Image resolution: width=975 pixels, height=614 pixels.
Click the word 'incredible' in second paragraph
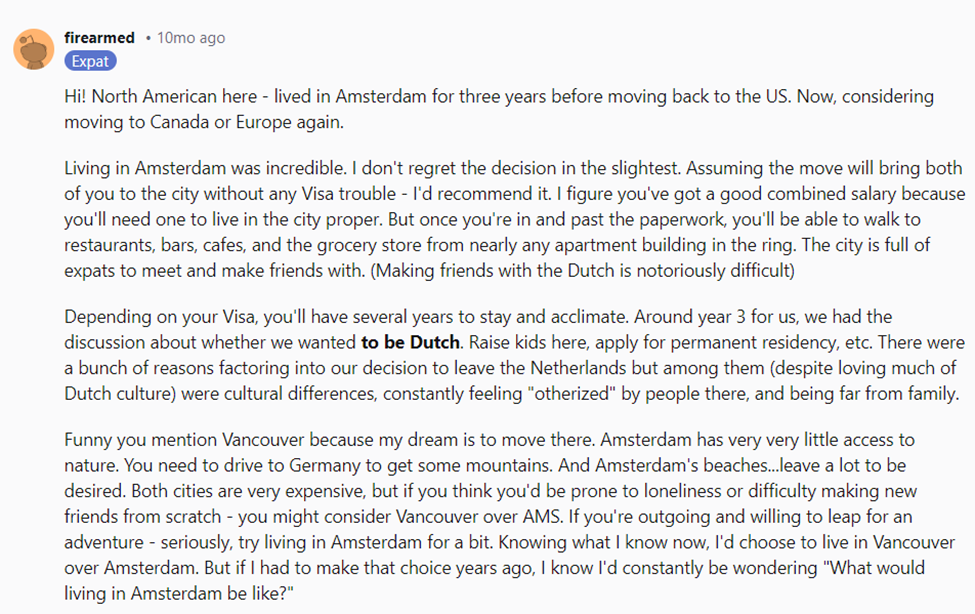tap(305, 169)
